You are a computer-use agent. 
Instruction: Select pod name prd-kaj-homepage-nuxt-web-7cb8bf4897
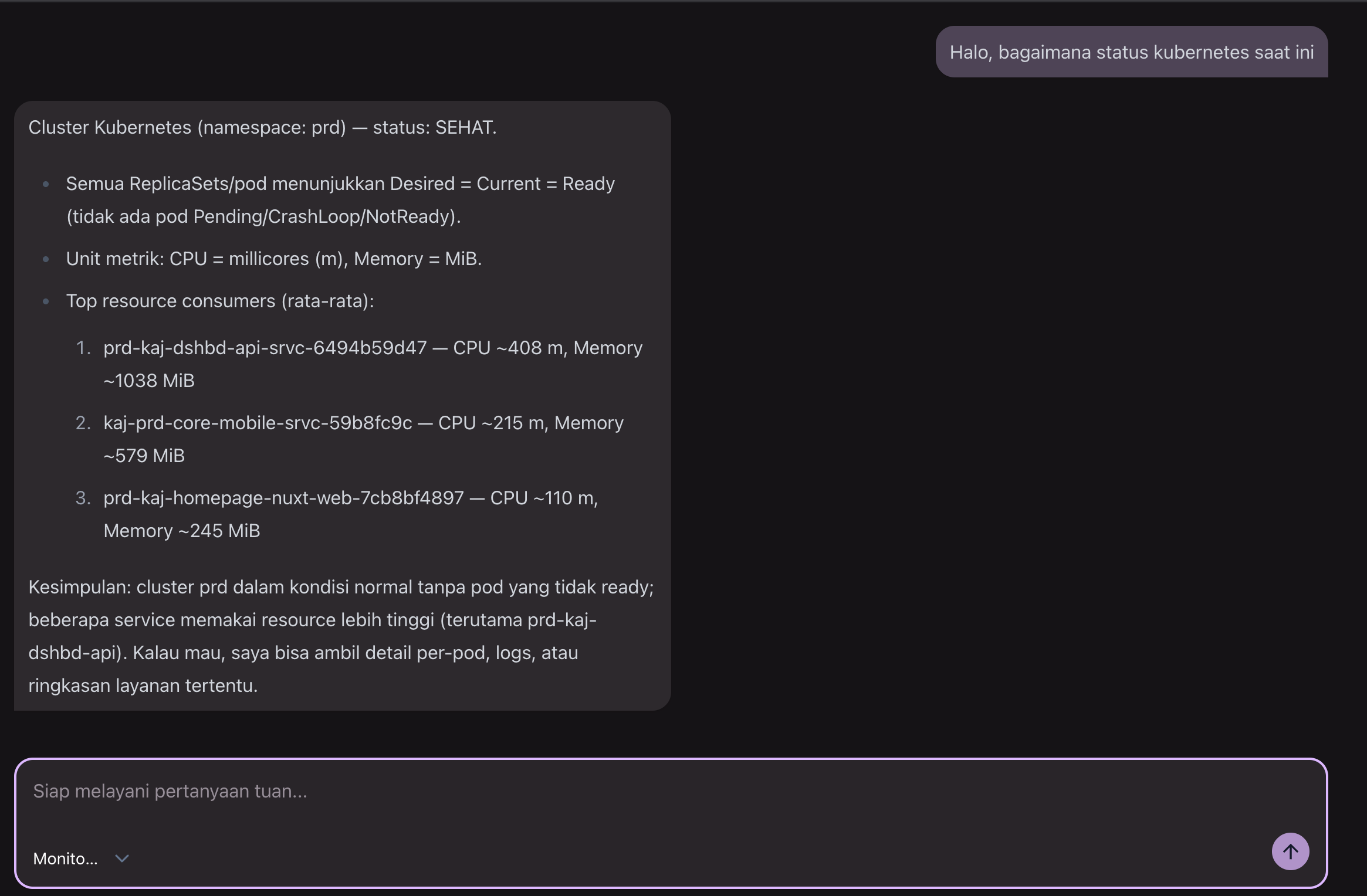click(x=283, y=498)
